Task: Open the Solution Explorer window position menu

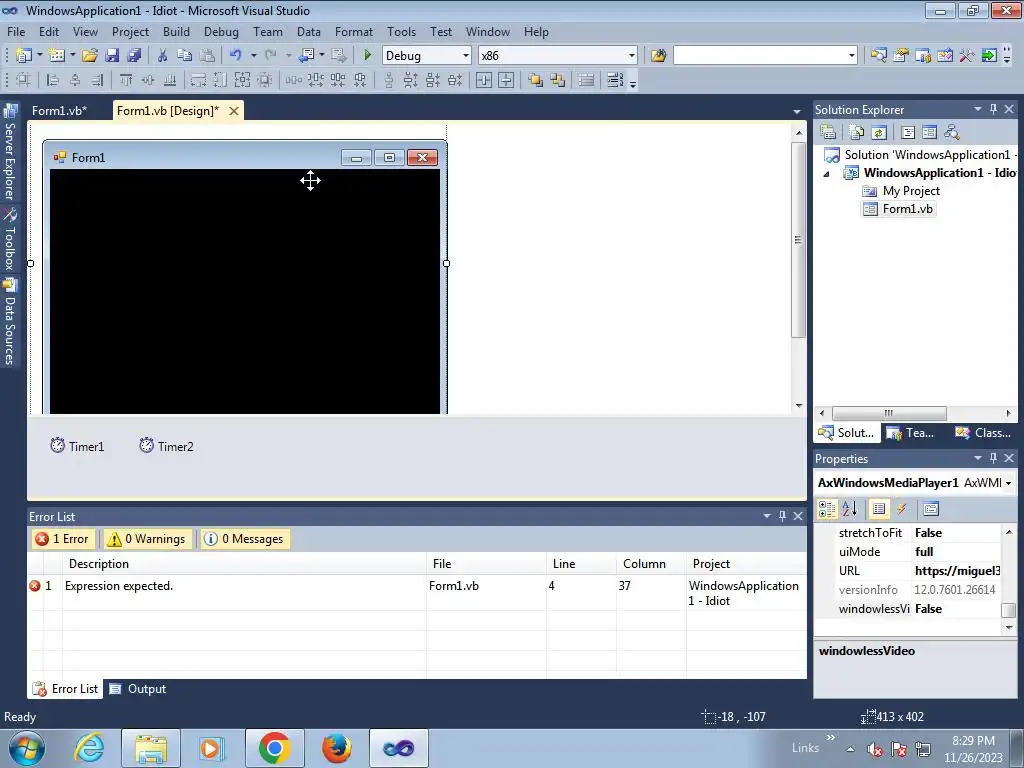Action: click(978, 109)
